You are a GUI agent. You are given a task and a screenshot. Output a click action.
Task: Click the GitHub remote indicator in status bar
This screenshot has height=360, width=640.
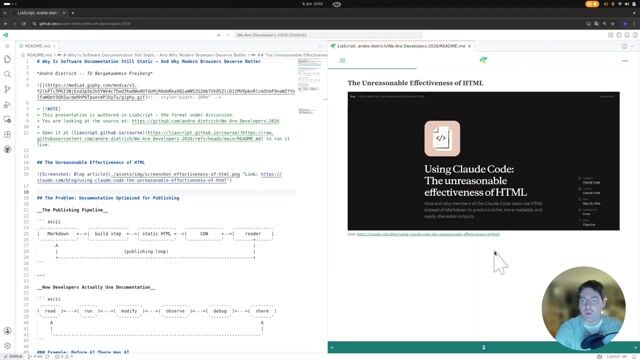pyautogui.click(x=13, y=356)
